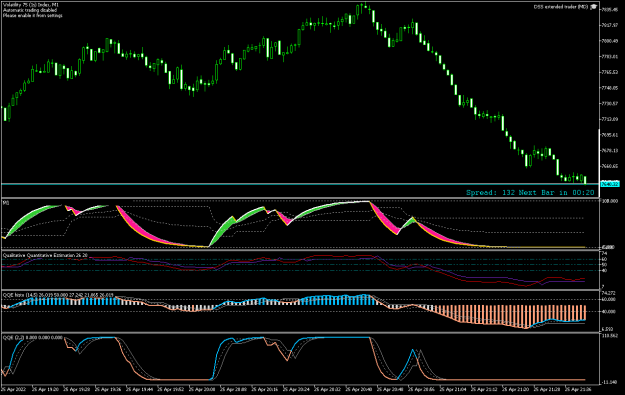Click the cyan current price tag on the price scale
This screenshot has width=625, height=395.
tap(610, 184)
